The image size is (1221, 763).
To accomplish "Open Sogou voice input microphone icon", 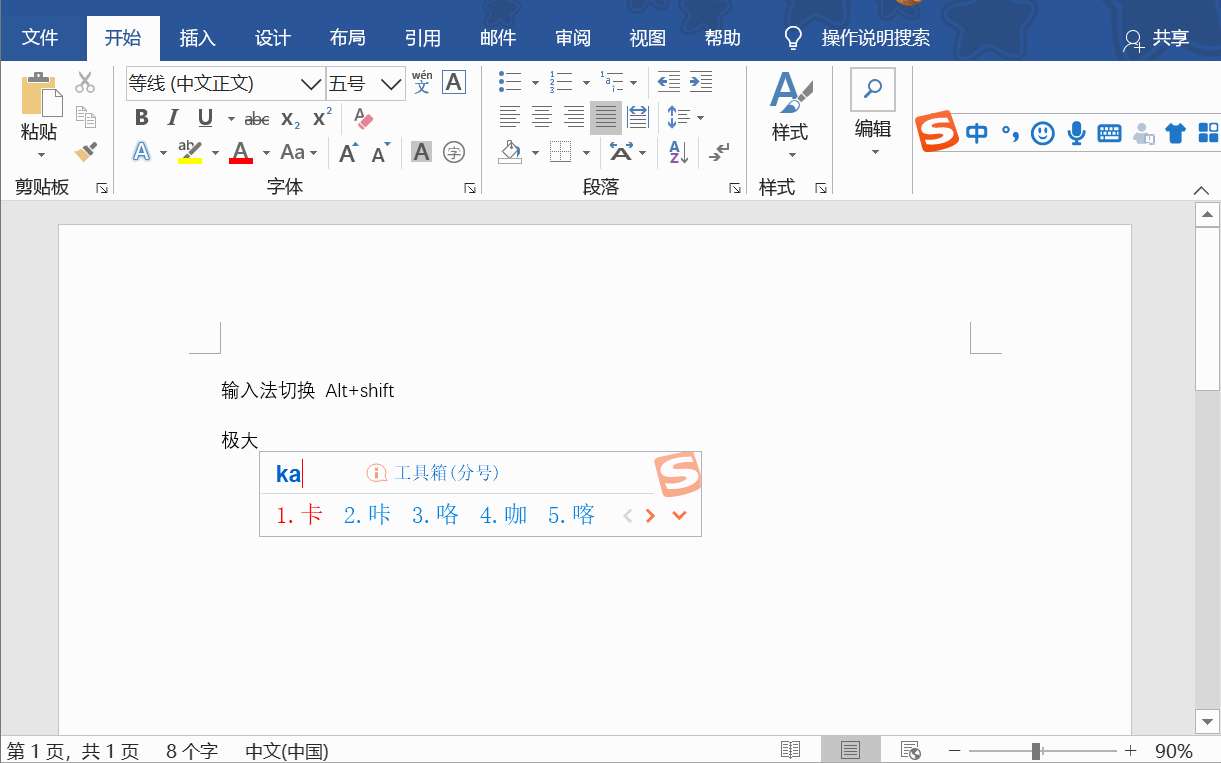I will [1076, 132].
